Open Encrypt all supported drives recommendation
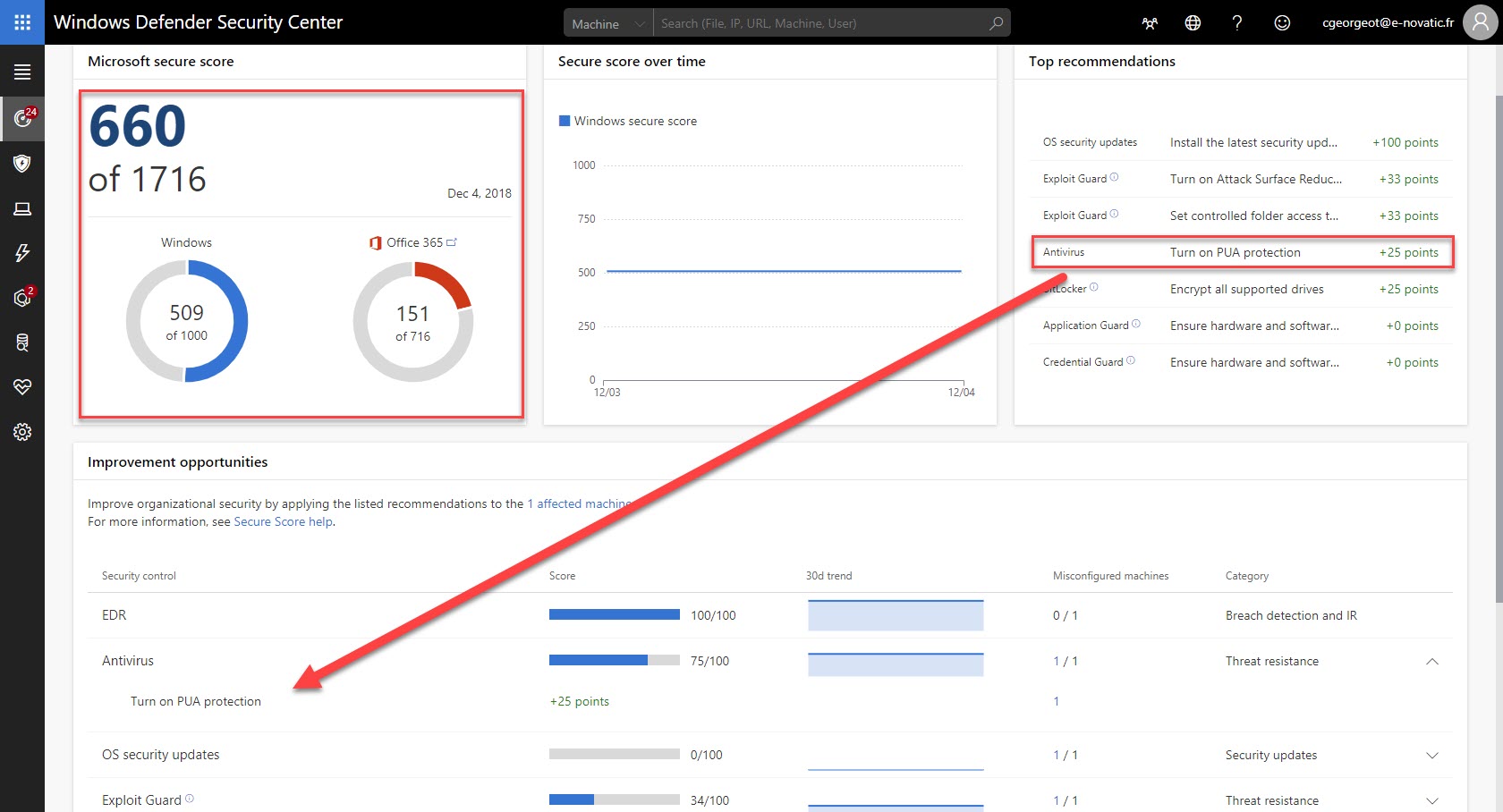 pos(1246,289)
